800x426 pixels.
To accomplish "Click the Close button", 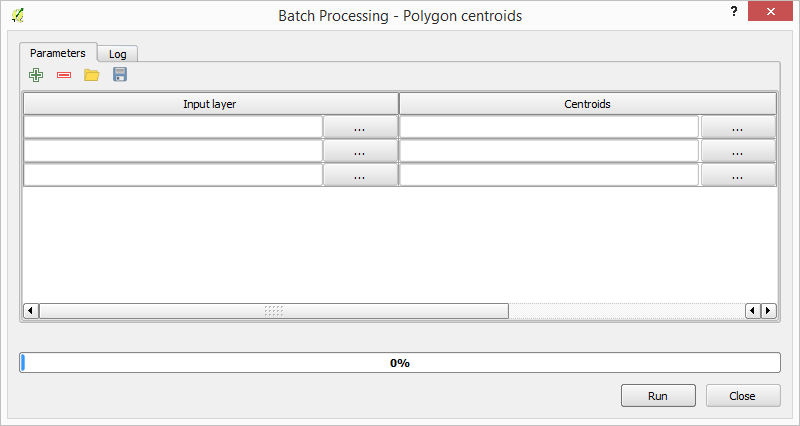I will [742, 396].
